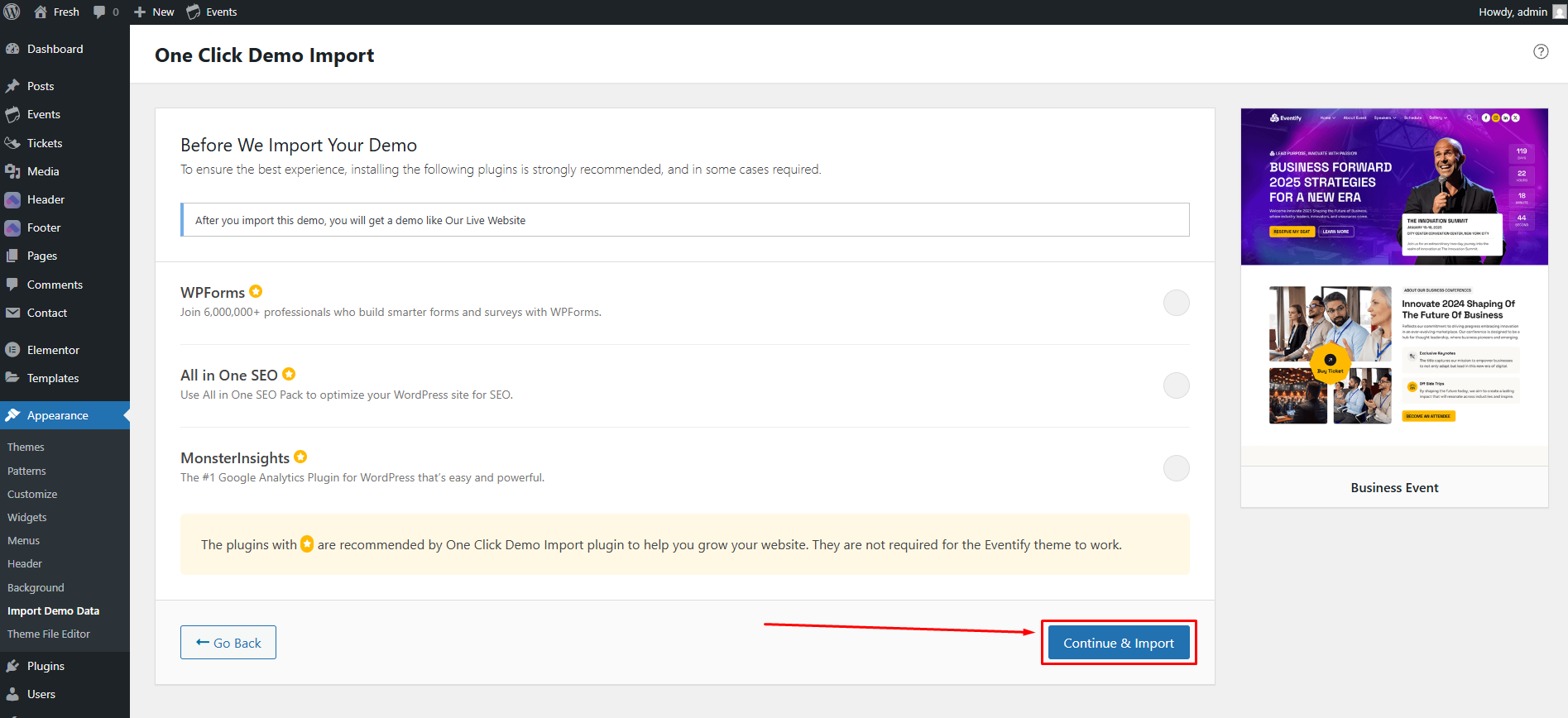
Task: Click the Go Back button
Action: (228, 643)
